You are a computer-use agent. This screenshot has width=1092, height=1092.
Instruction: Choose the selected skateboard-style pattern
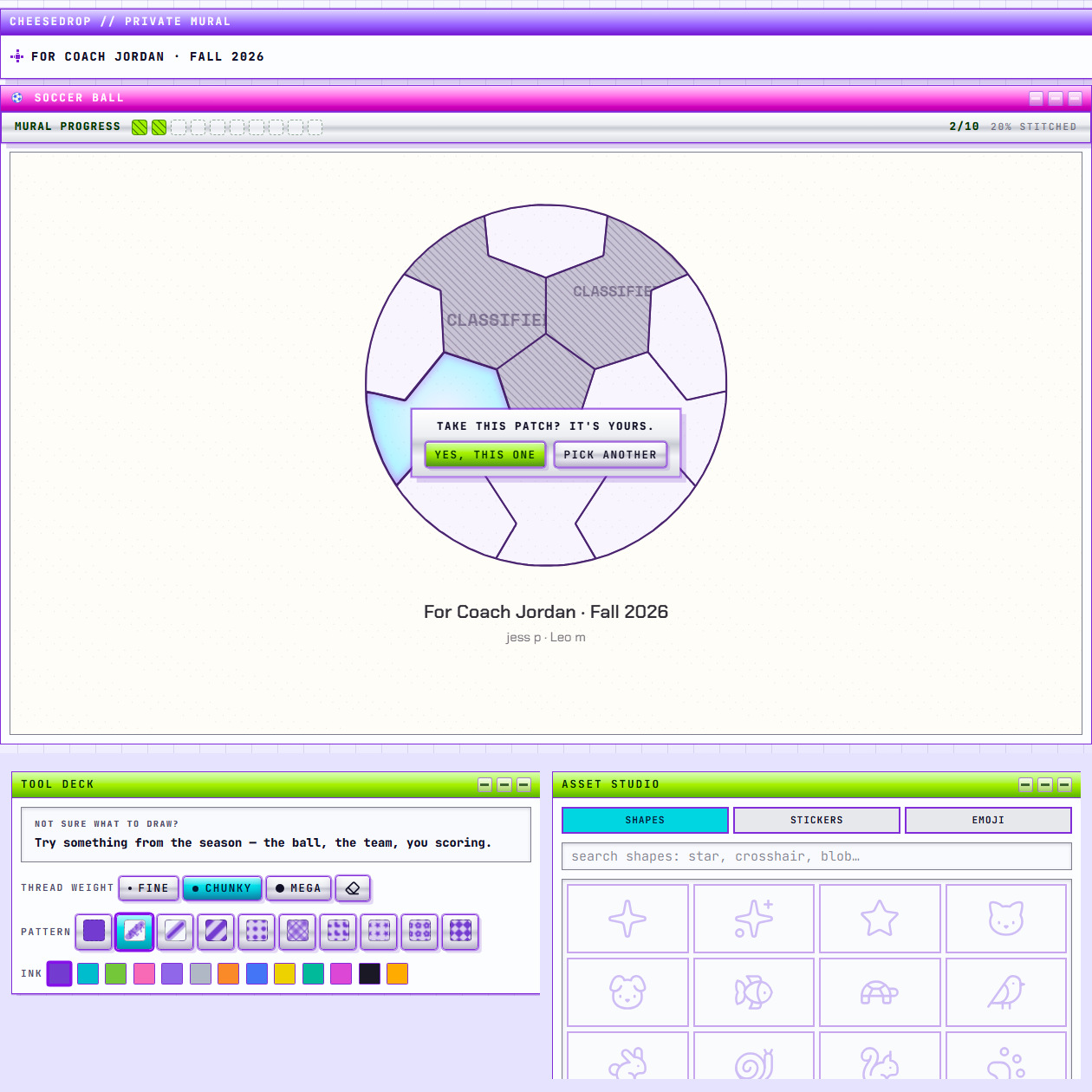[x=134, y=932]
